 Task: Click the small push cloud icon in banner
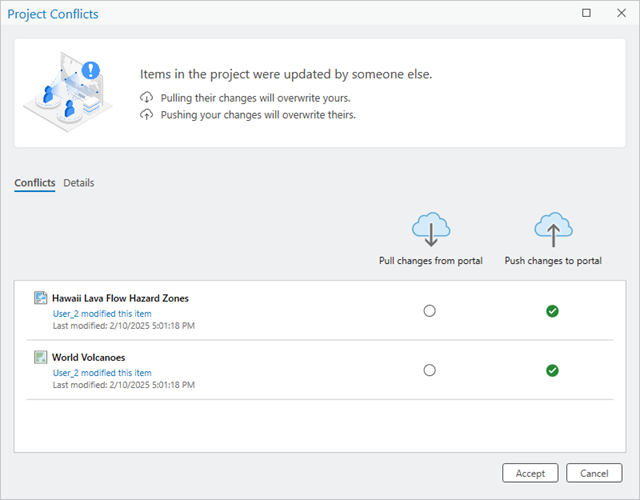pos(147,114)
